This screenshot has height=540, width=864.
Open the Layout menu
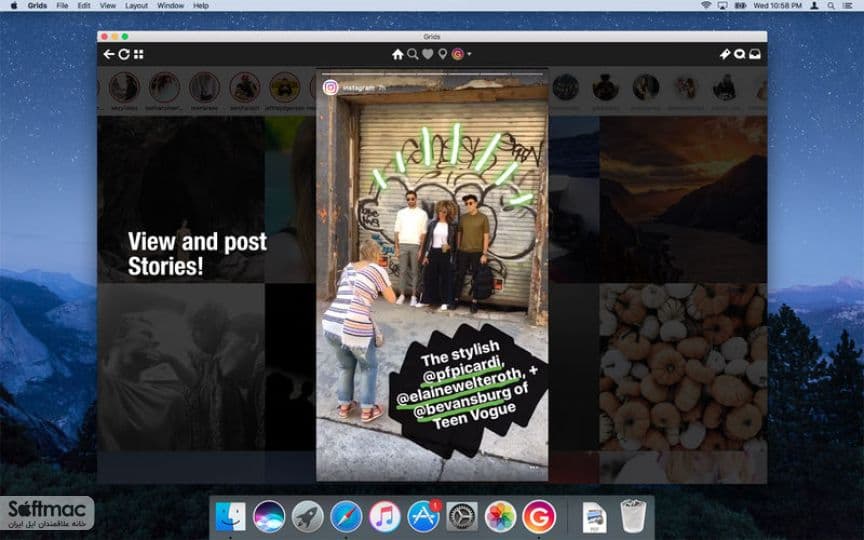[x=136, y=6]
